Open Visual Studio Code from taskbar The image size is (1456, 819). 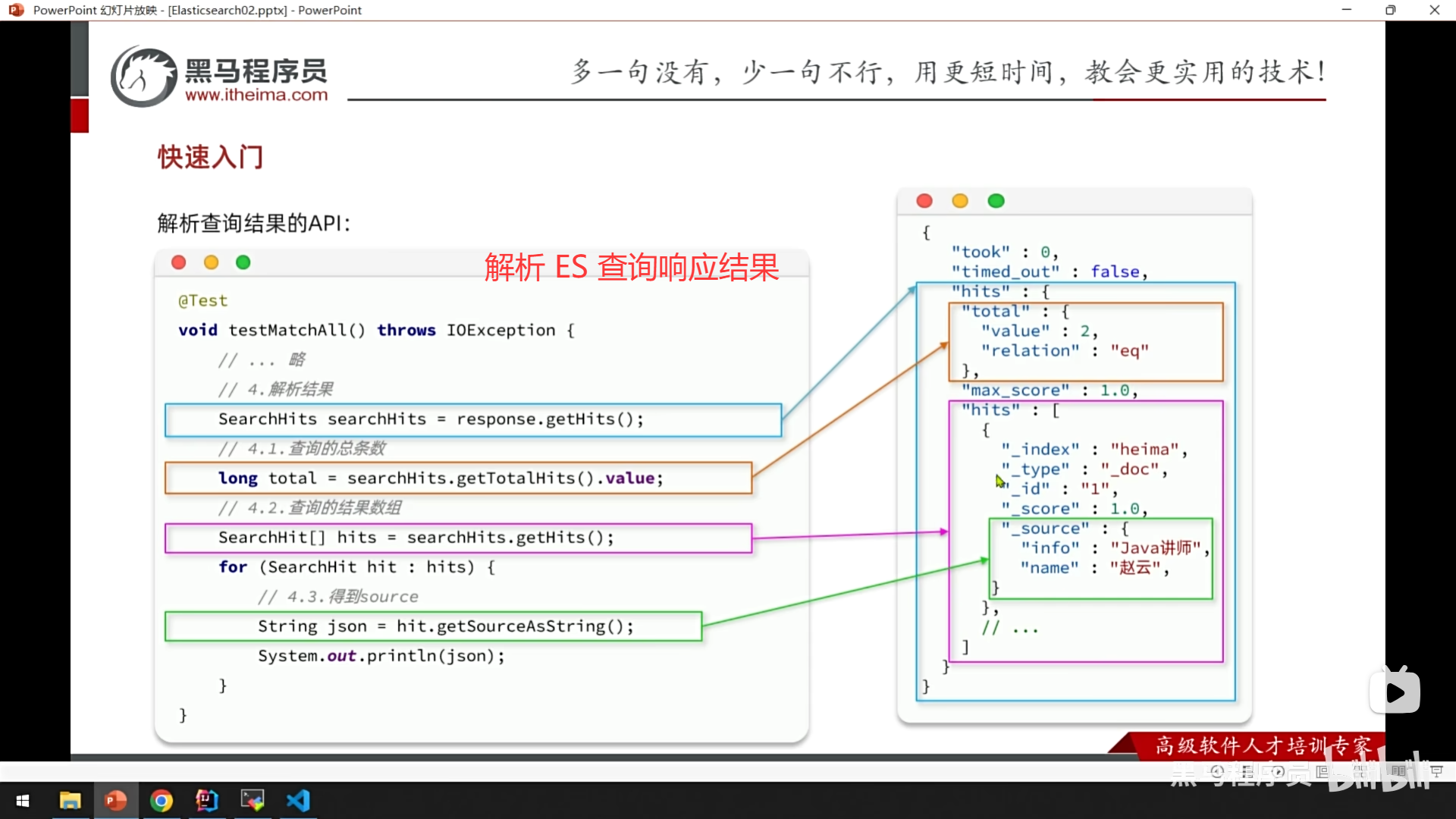coord(298,801)
